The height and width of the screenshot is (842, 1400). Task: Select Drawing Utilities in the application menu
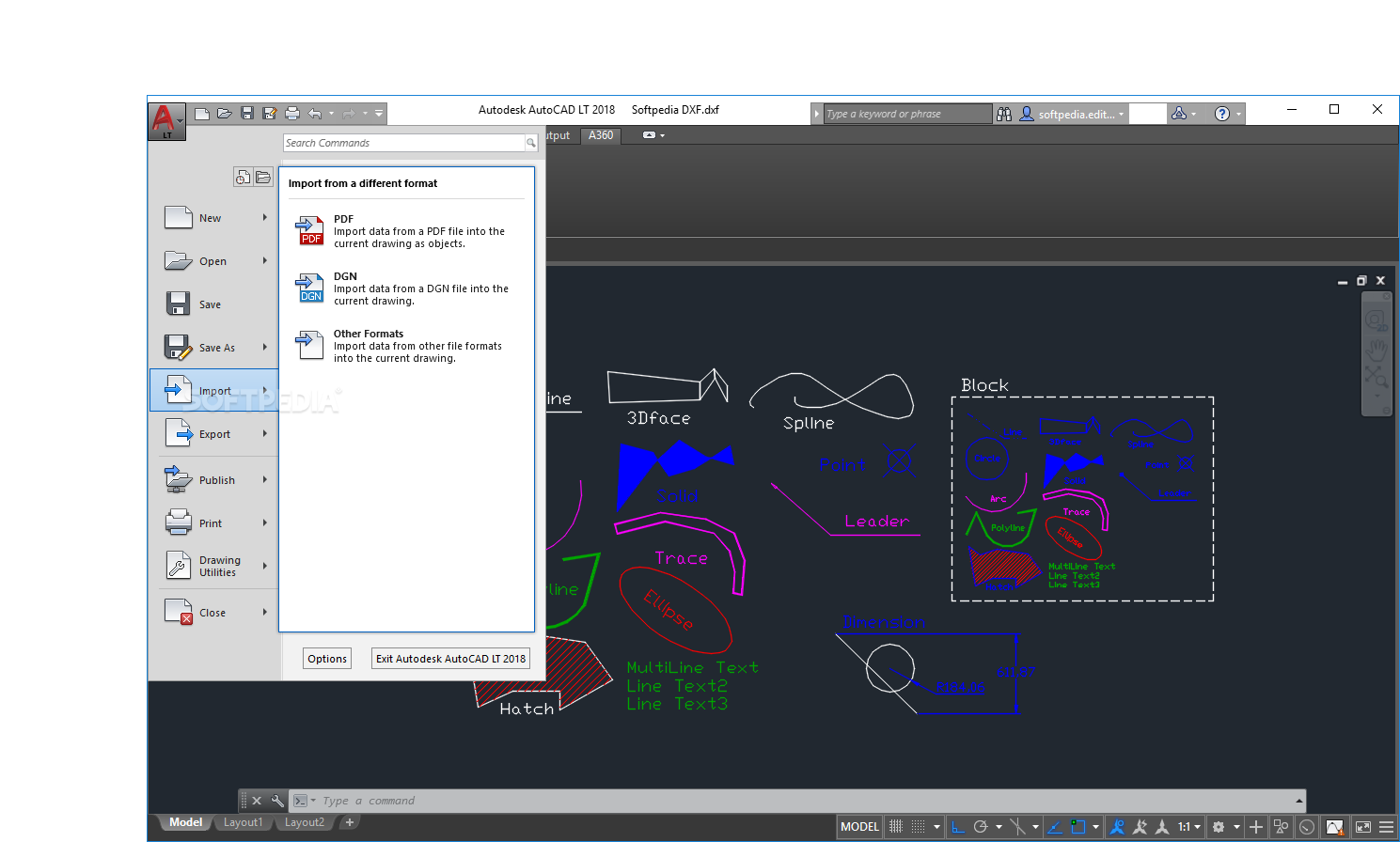tap(214, 566)
